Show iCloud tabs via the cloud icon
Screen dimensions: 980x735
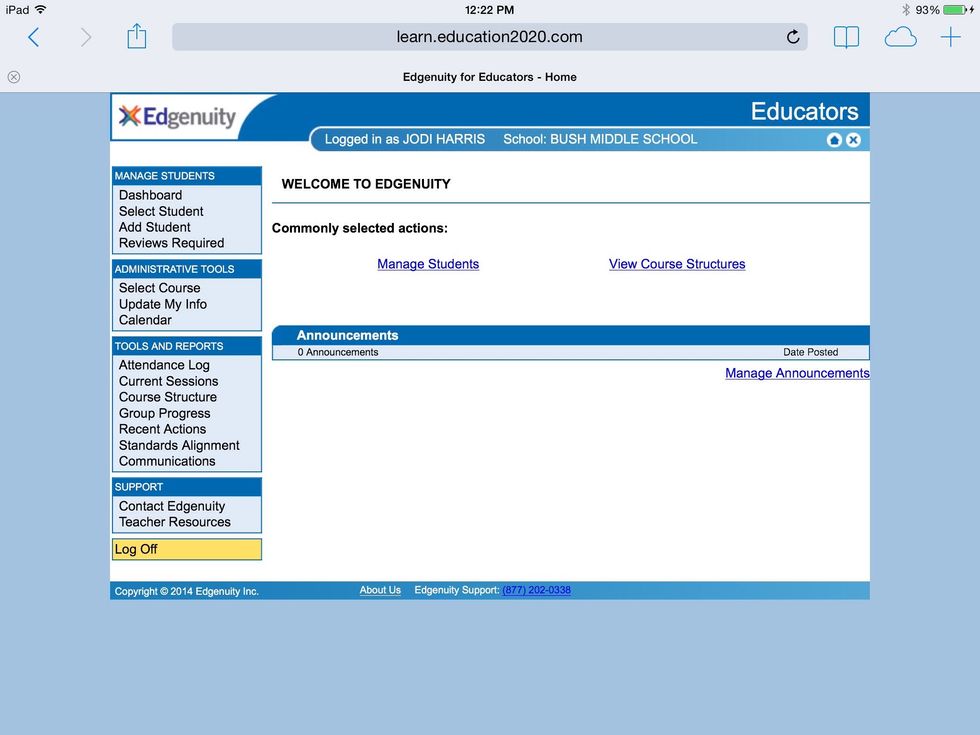tap(900, 38)
